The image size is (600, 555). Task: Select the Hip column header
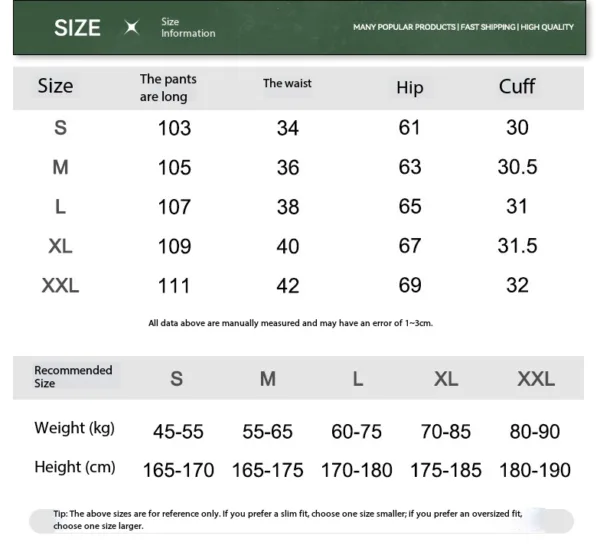pyautogui.click(x=410, y=88)
